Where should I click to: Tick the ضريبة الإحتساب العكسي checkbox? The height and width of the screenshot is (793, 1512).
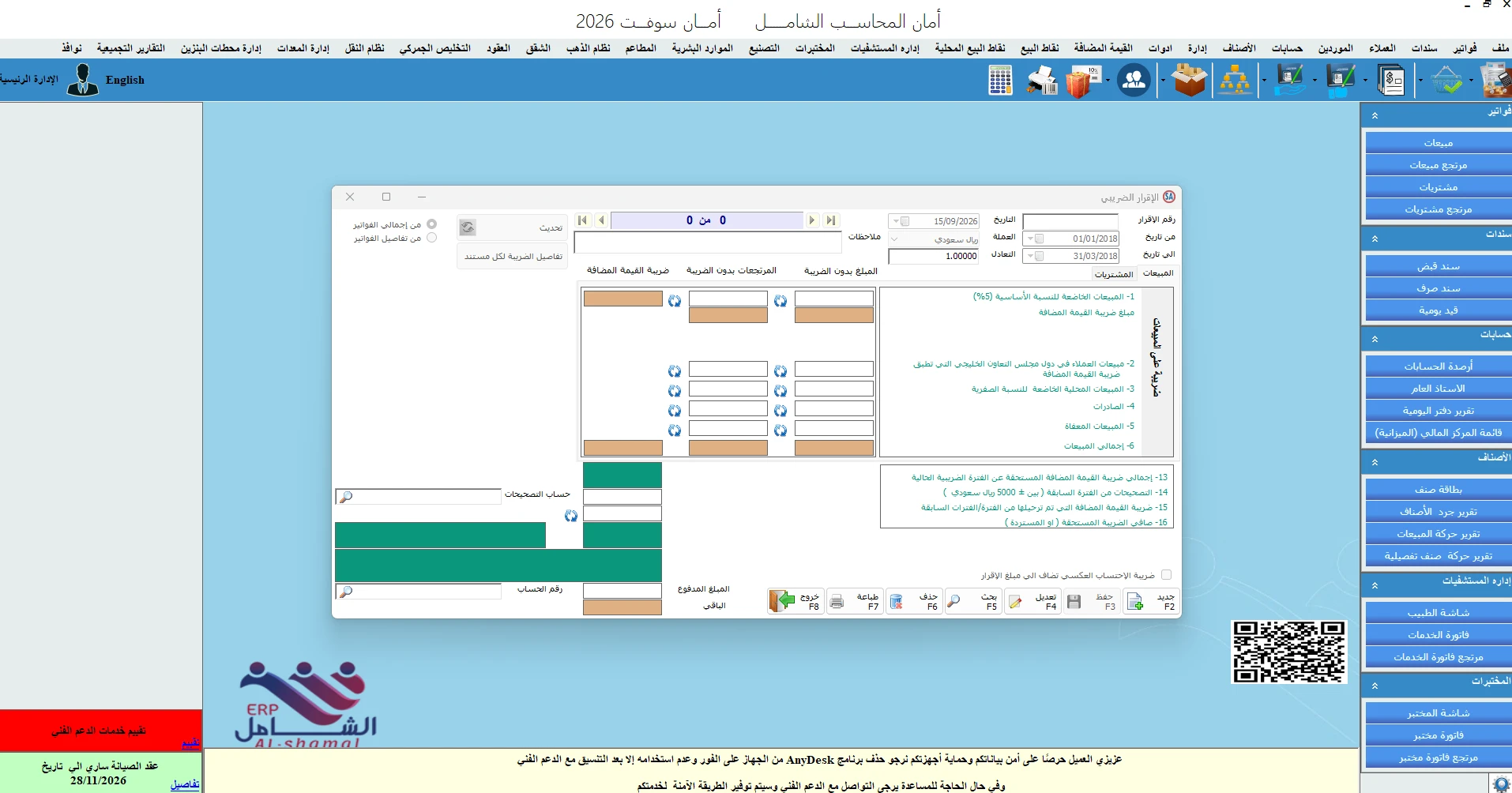click(1166, 575)
